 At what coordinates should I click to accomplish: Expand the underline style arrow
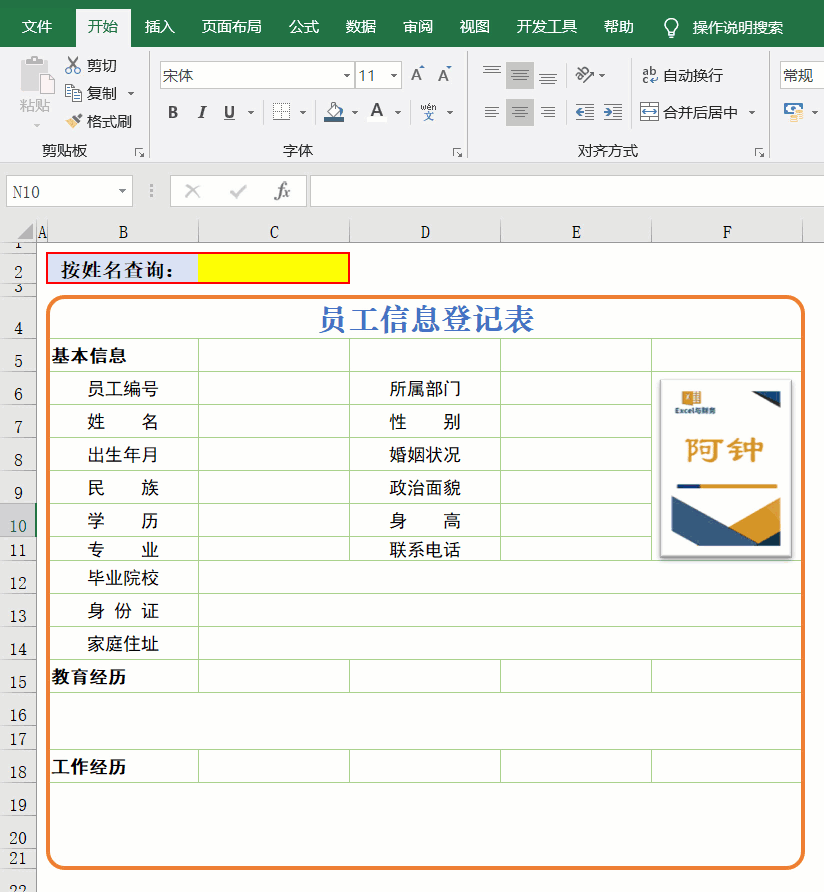pos(251,113)
